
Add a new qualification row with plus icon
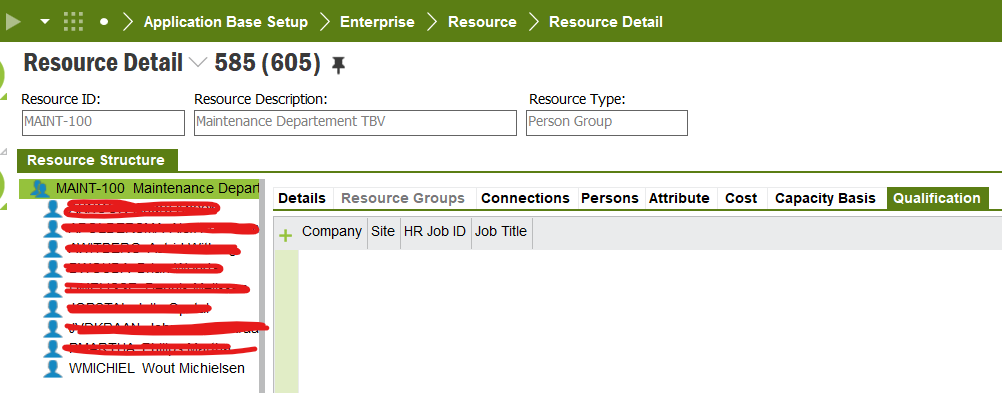point(286,236)
